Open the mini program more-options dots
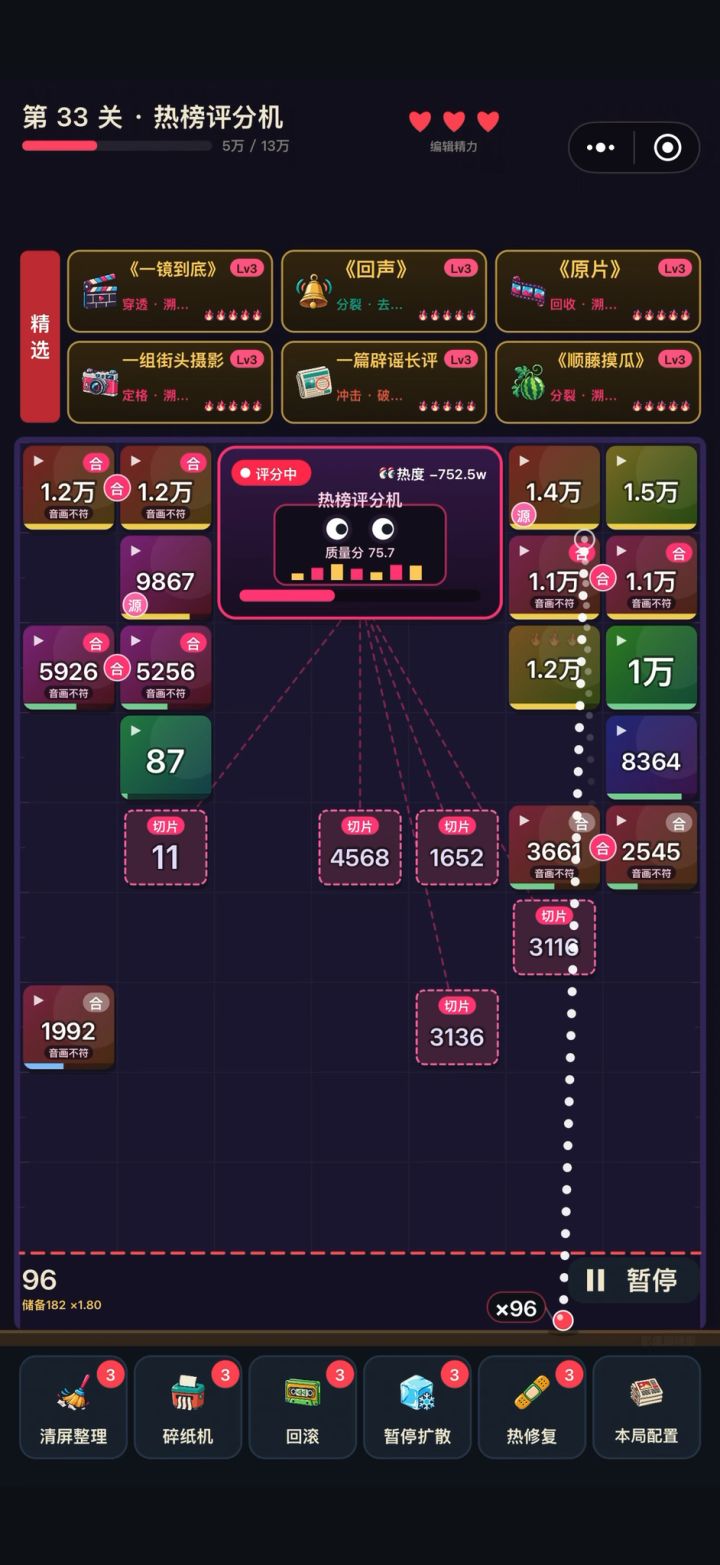This screenshot has height=1565, width=720. pos(601,148)
